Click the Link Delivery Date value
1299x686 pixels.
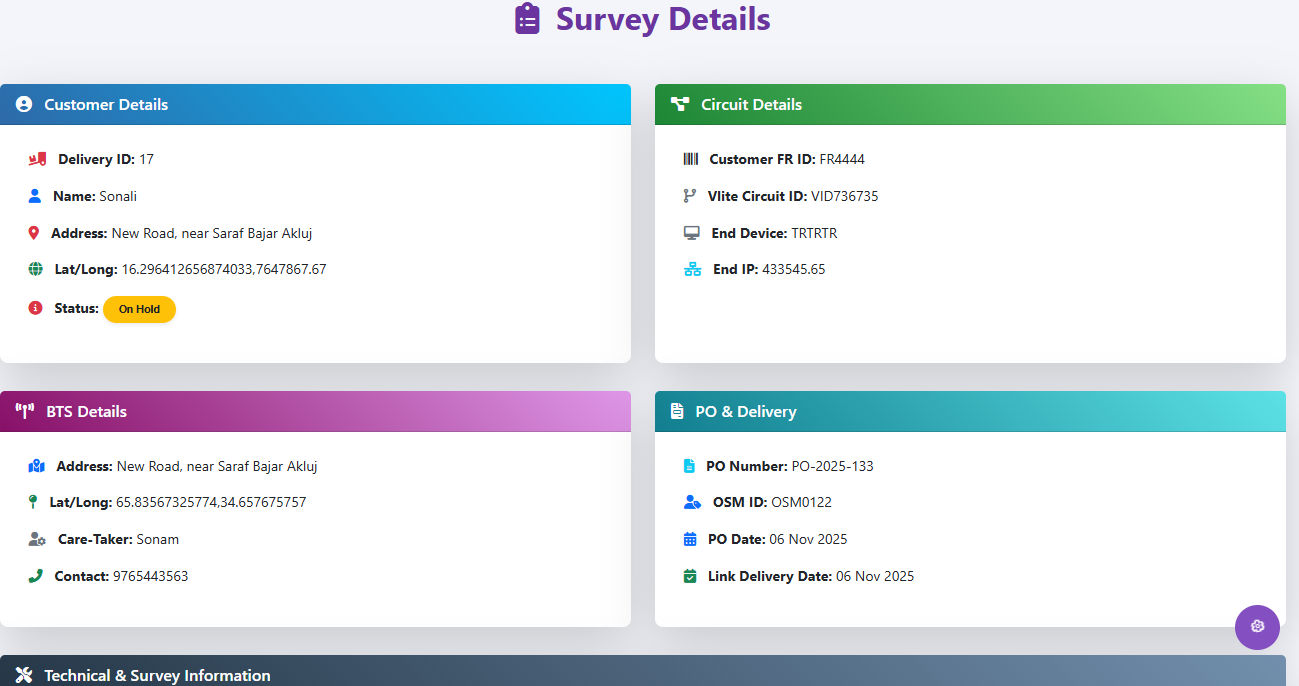(875, 576)
